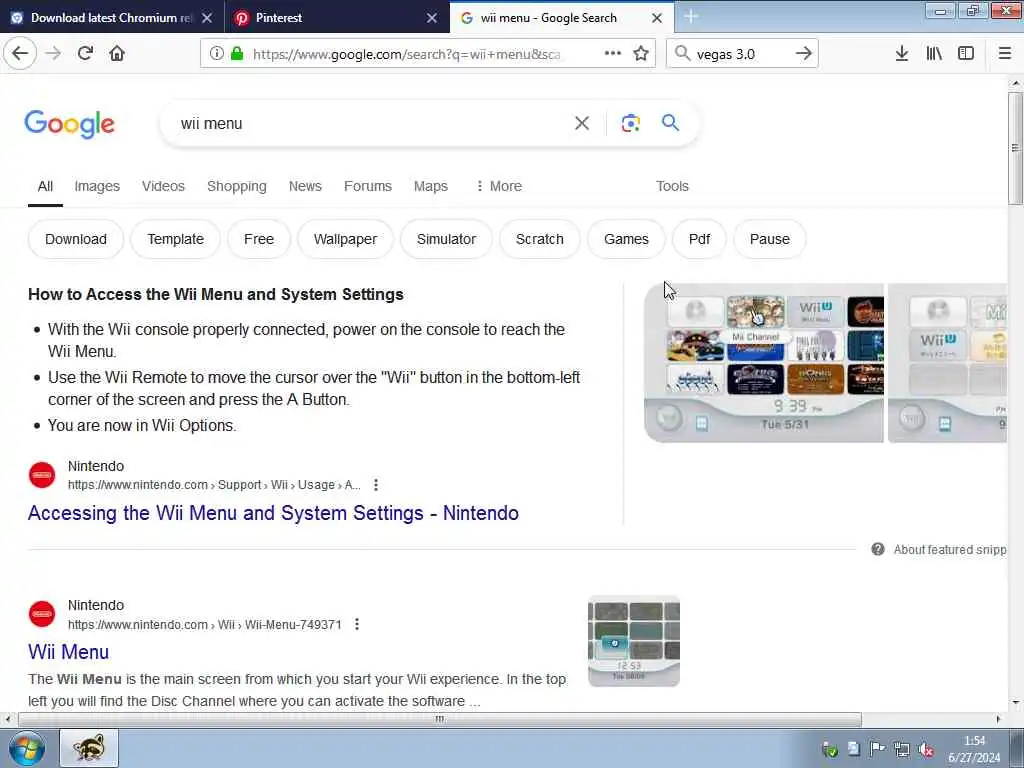Apply the Games filter chip

[626, 239]
